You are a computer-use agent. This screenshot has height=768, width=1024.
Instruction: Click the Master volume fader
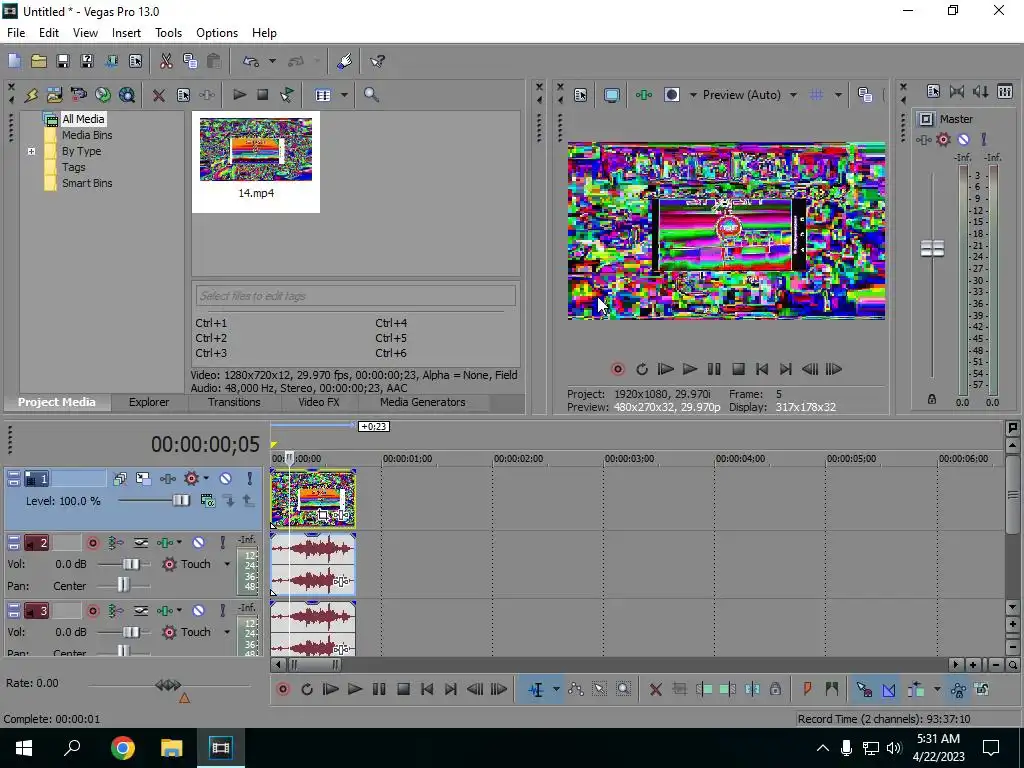[932, 248]
